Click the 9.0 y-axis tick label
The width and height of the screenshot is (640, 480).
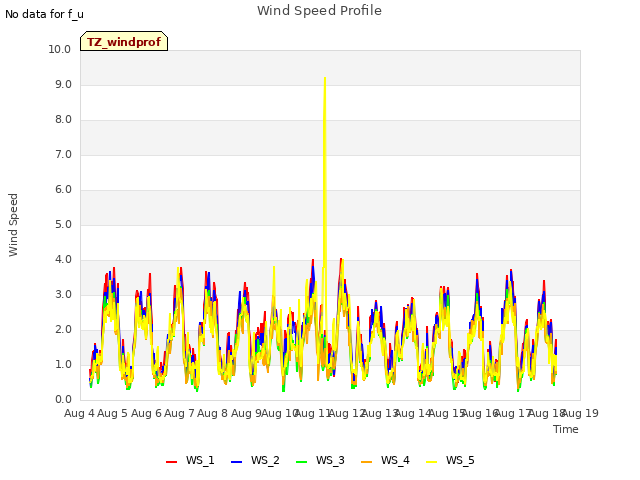pyautogui.click(x=63, y=84)
